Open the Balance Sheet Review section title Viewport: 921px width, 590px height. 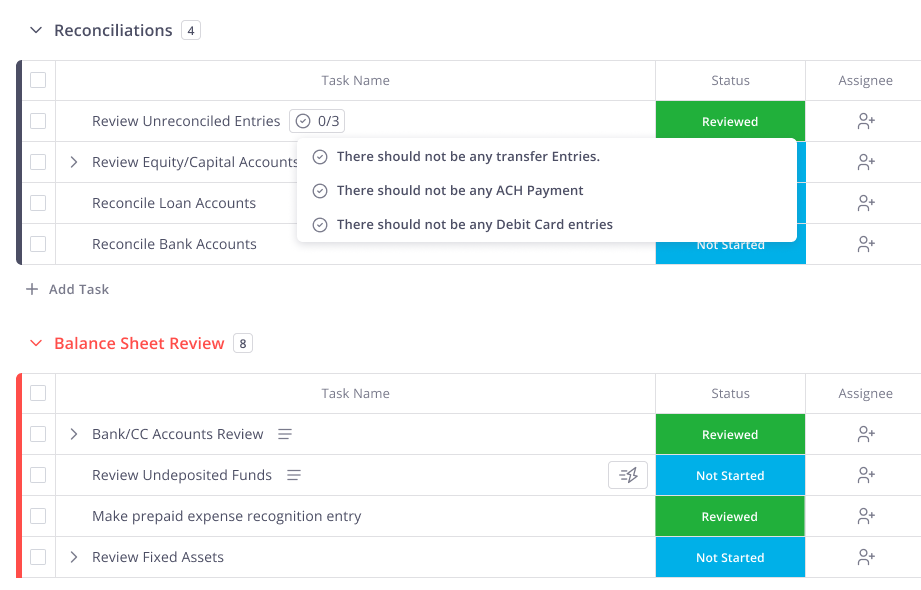click(139, 343)
